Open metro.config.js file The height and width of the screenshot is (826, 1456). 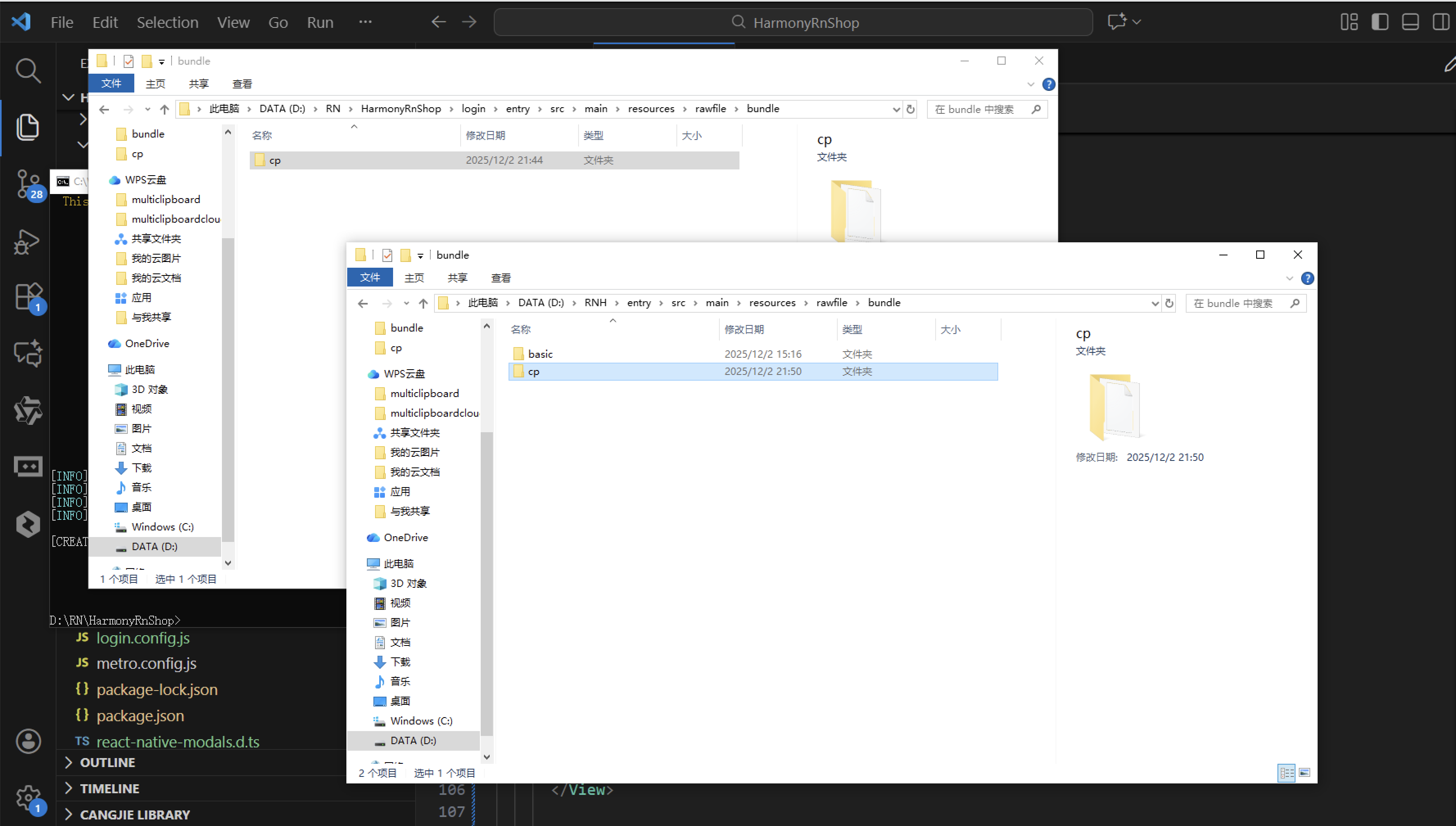(147, 663)
